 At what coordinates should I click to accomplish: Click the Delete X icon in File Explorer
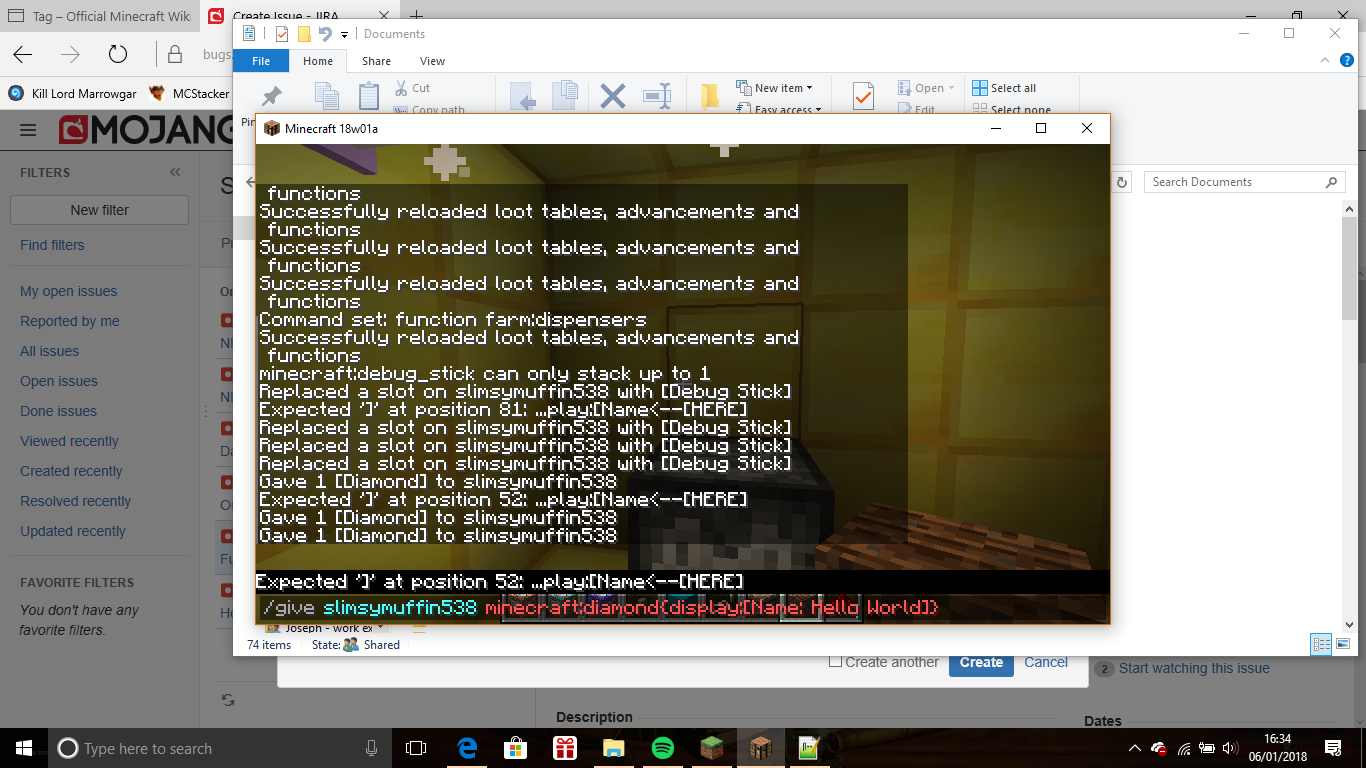(612, 96)
